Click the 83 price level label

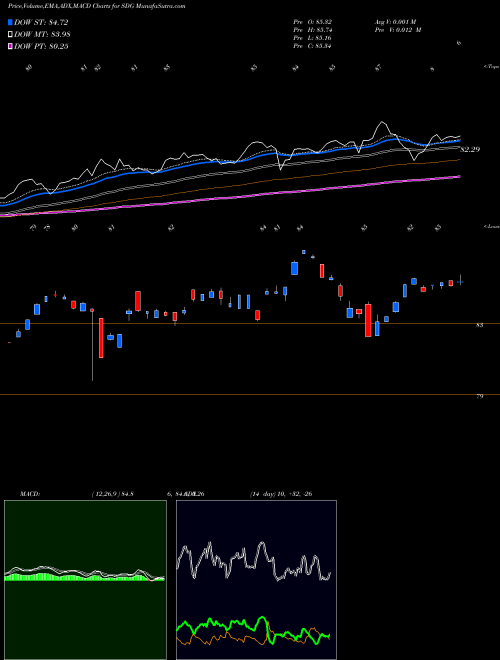click(x=479, y=325)
